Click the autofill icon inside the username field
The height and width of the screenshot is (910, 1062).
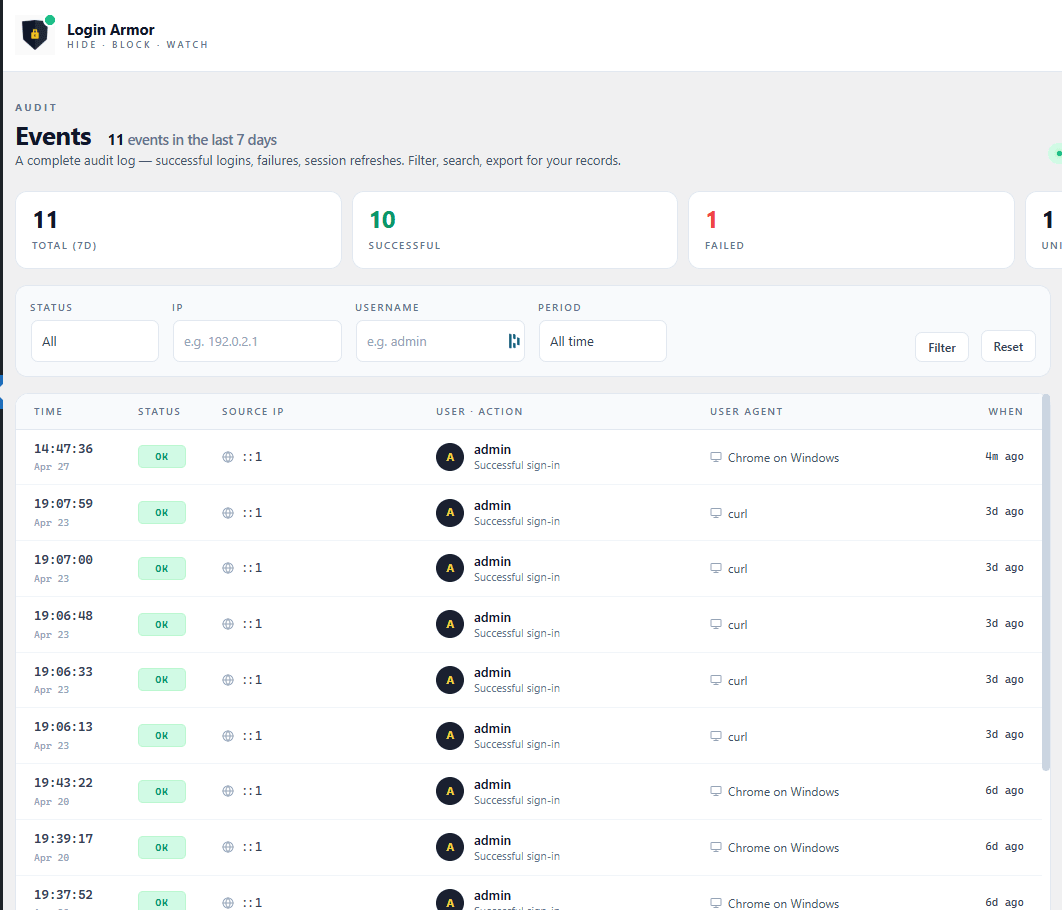(513, 341)
